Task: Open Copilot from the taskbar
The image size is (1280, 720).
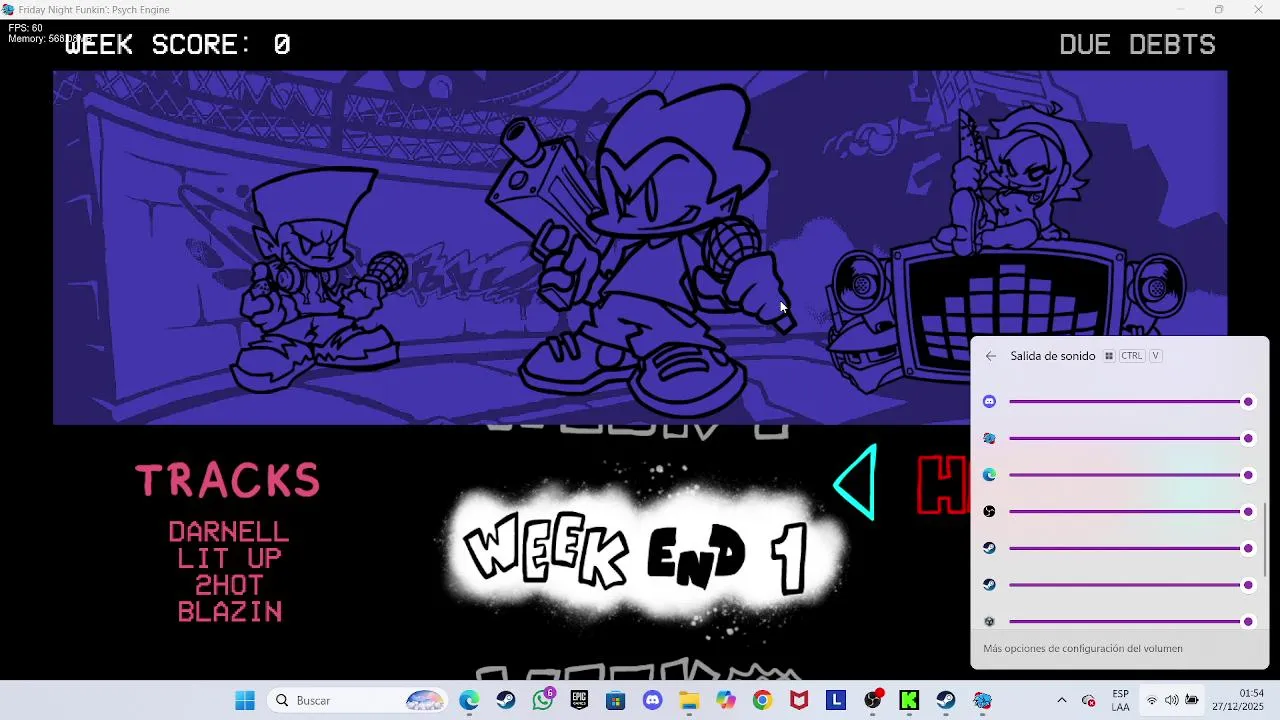Action: coord(726,701)
